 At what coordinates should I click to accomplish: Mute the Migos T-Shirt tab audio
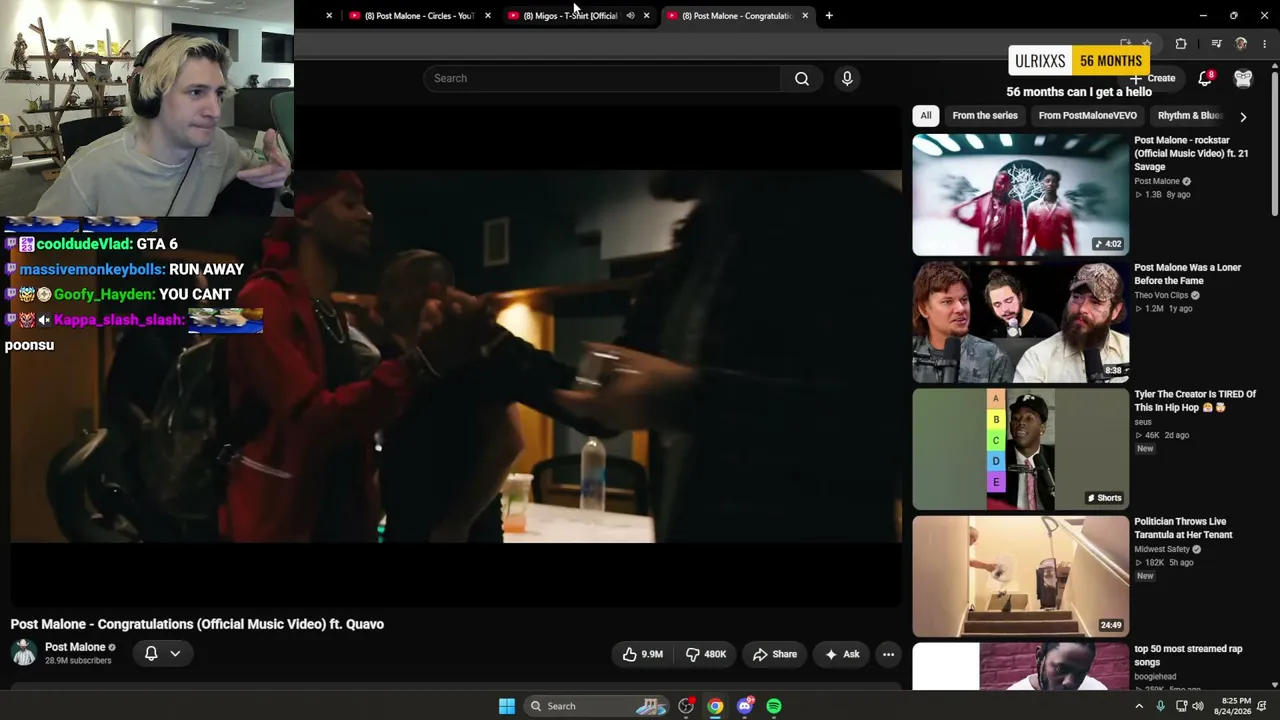coord(630,16)
